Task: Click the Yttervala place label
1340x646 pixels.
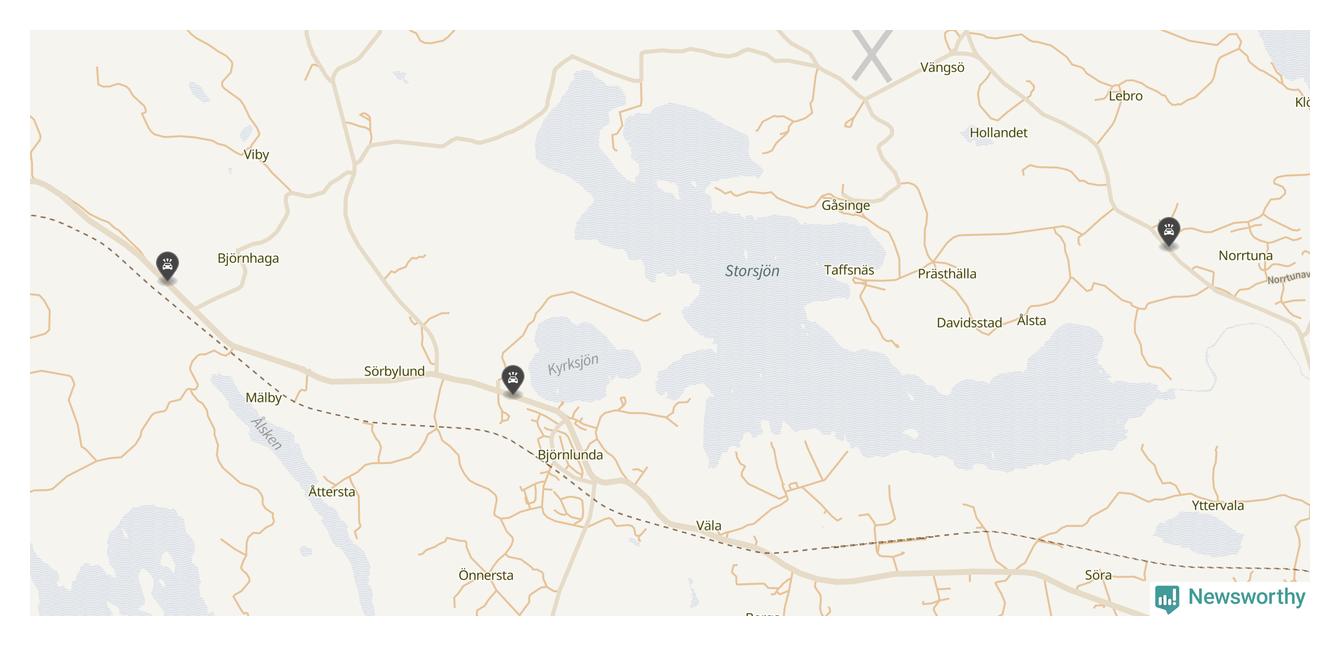Action: pyautogui.click(x=1218, y=506)
